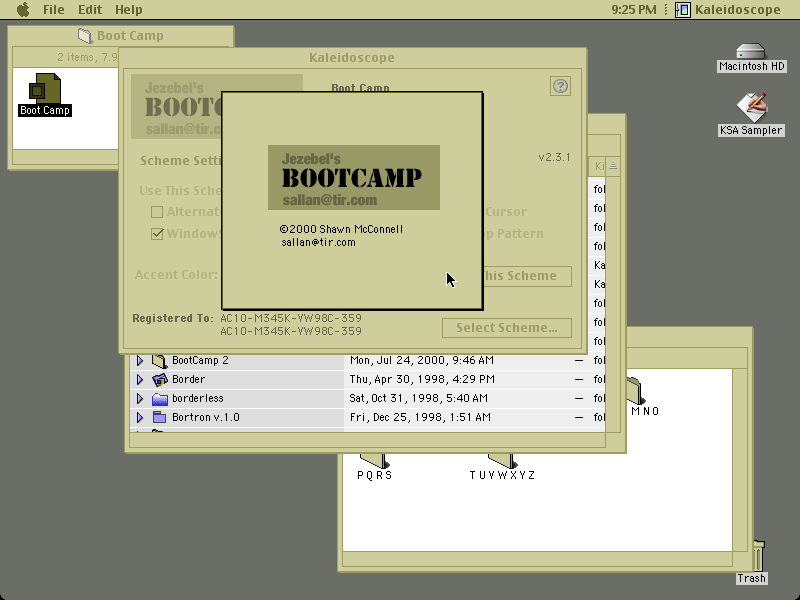Viewport: 800px width, 600px height.
Task: Select the borderless list item name
Action: tap(197, 398)
